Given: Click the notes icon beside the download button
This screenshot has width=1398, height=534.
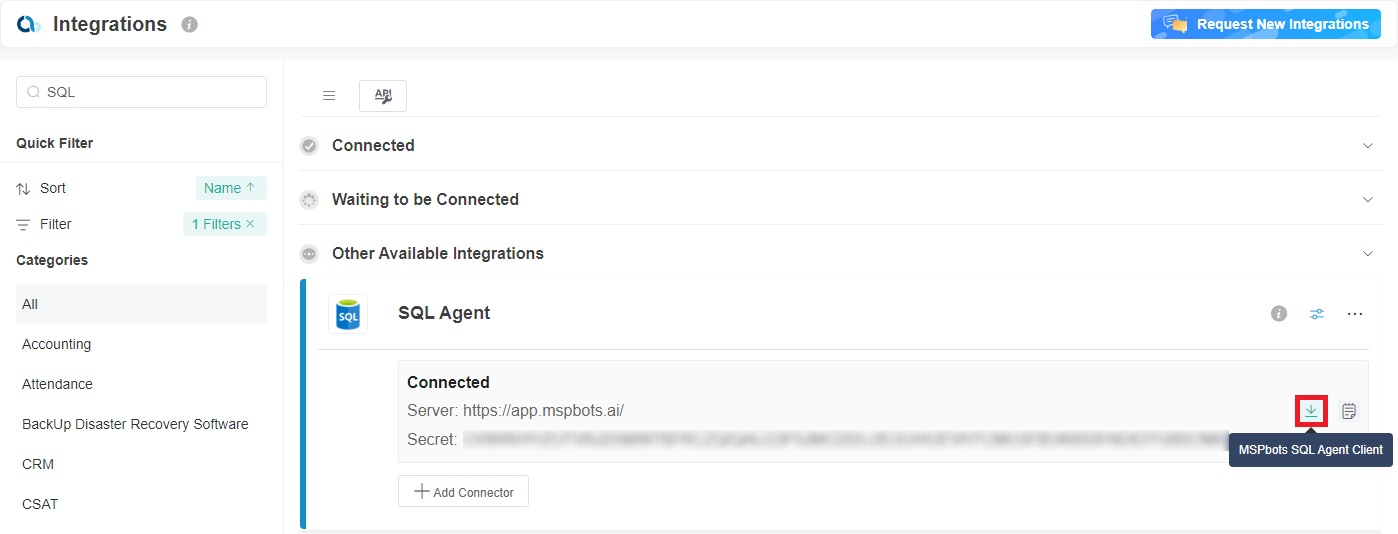Looking at the screenshot, I should click(1349, 411).
